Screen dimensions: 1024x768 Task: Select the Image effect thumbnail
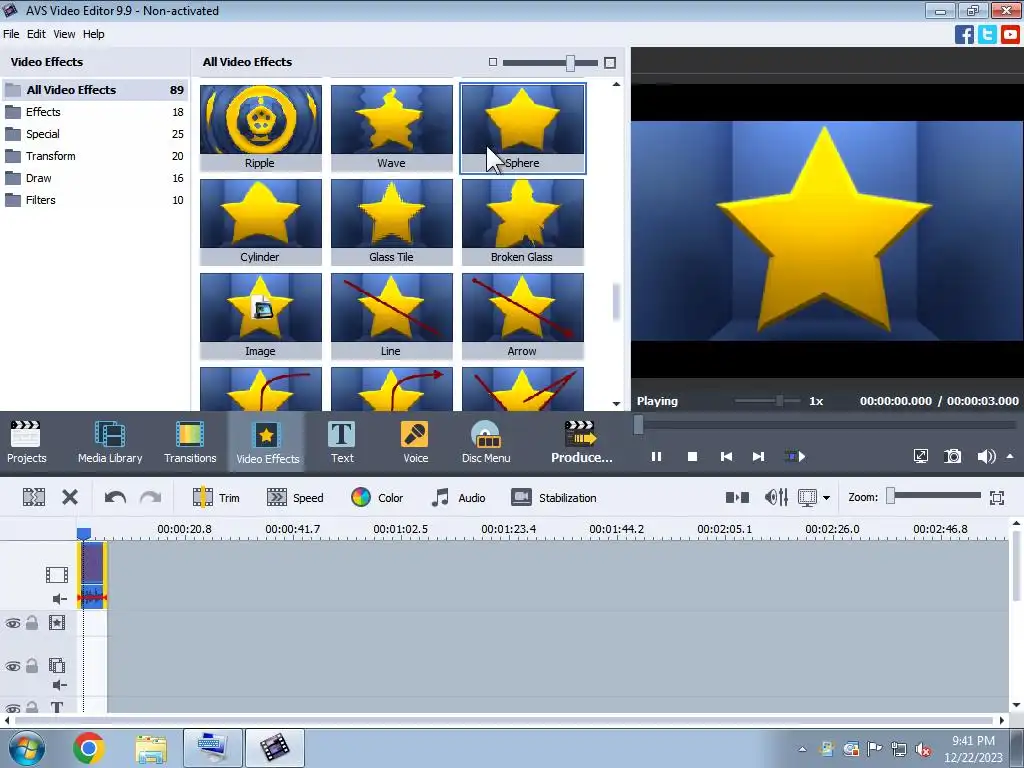[x=261, y=316]
